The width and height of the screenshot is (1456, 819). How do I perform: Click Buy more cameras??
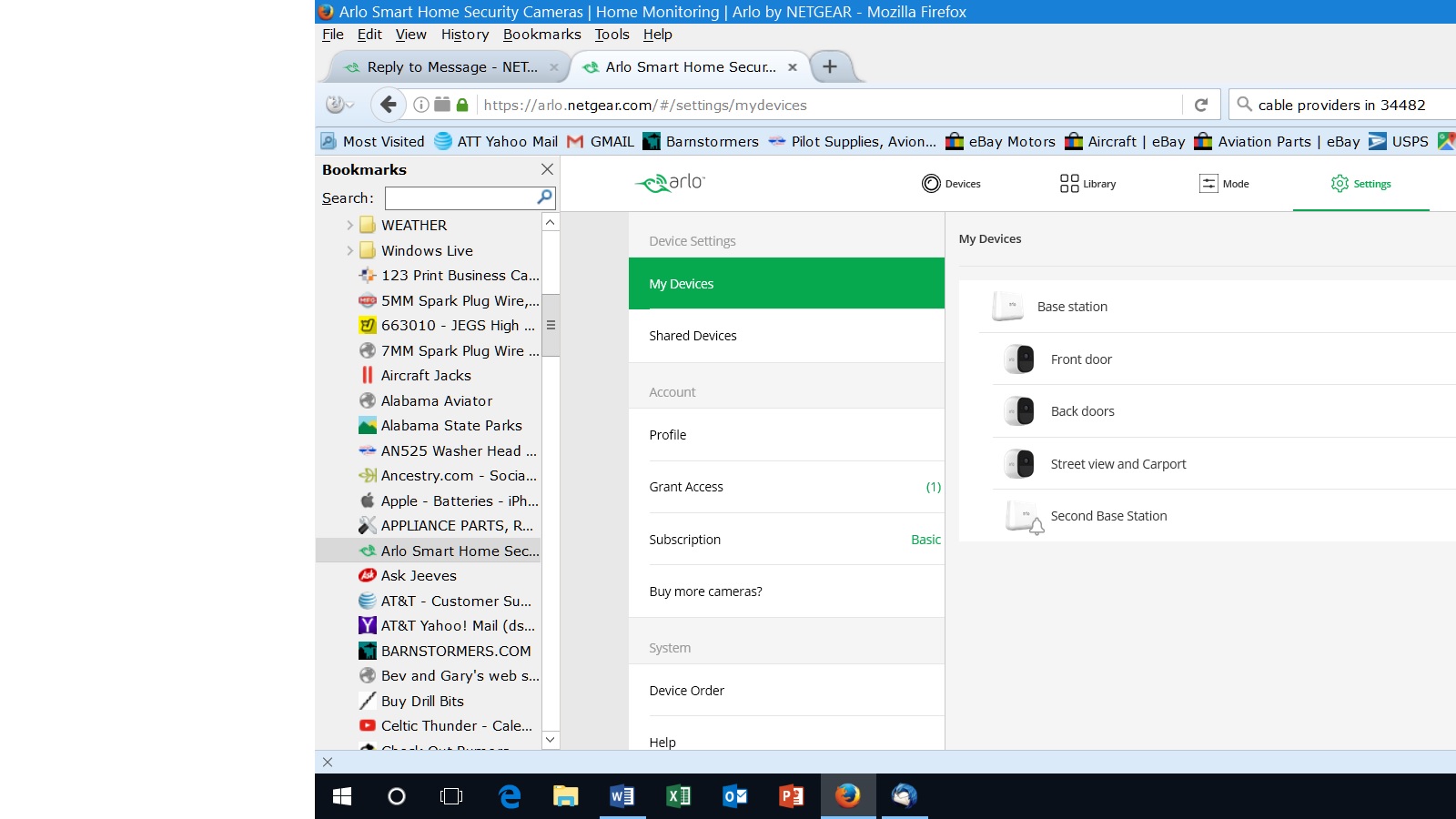(786, 591)
